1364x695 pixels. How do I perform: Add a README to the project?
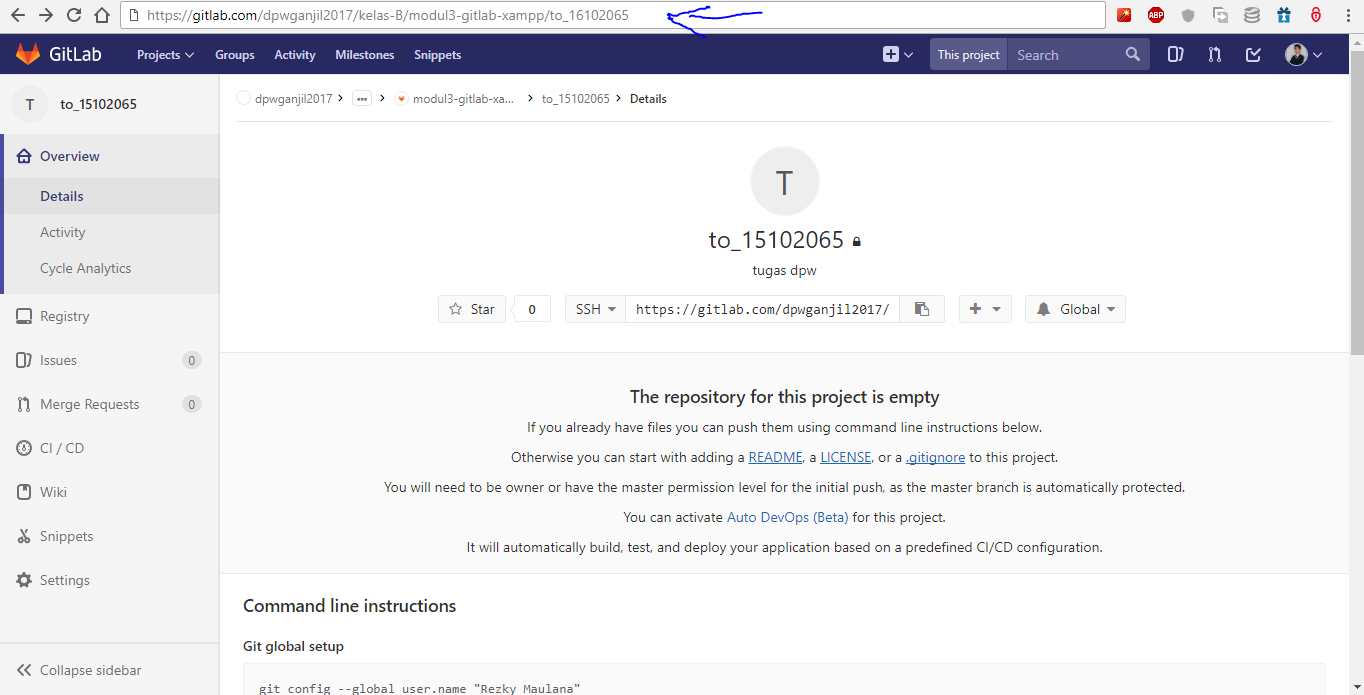pos(775,457)
